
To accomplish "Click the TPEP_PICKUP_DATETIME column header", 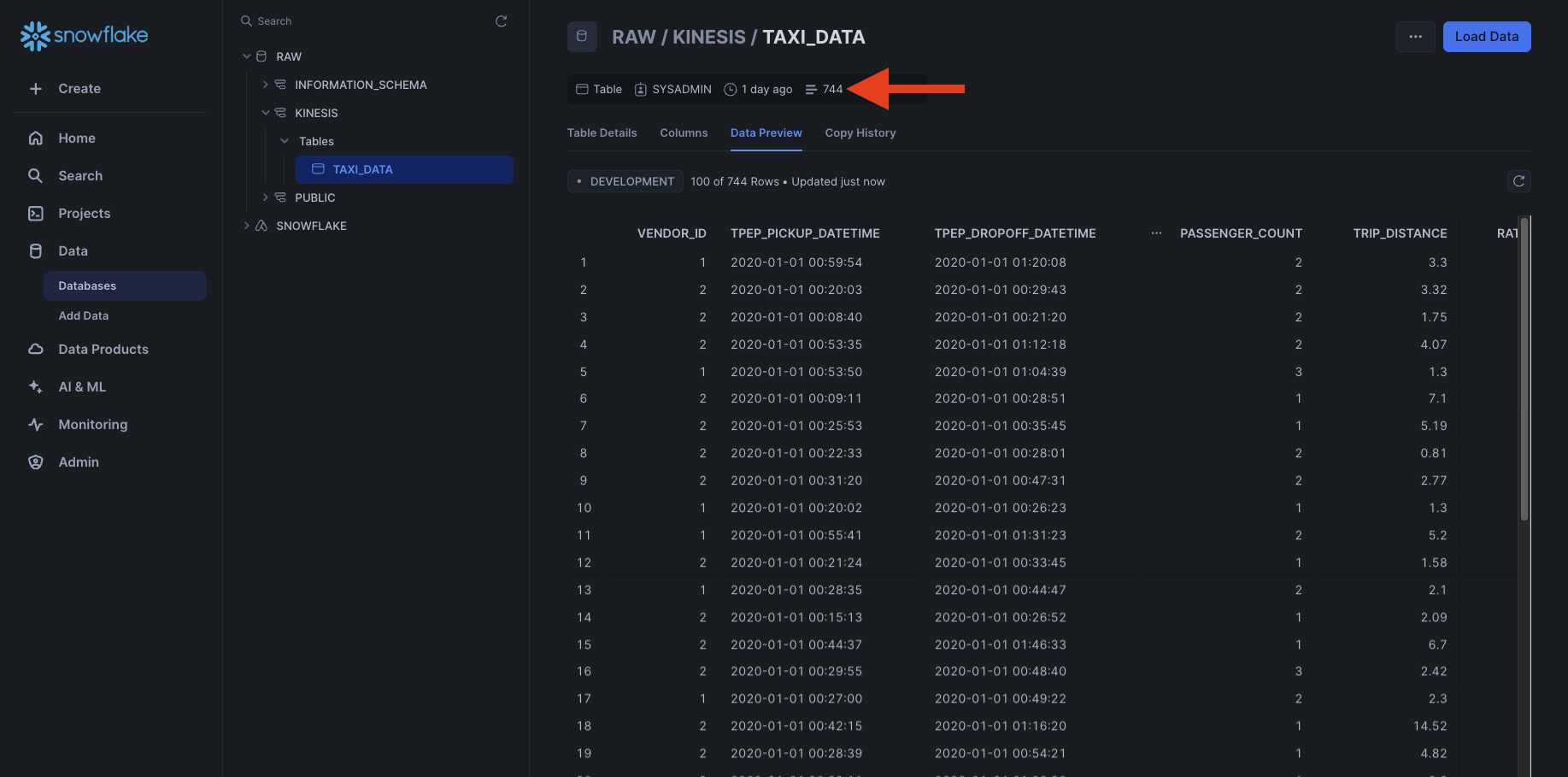I will pos(805,233).
